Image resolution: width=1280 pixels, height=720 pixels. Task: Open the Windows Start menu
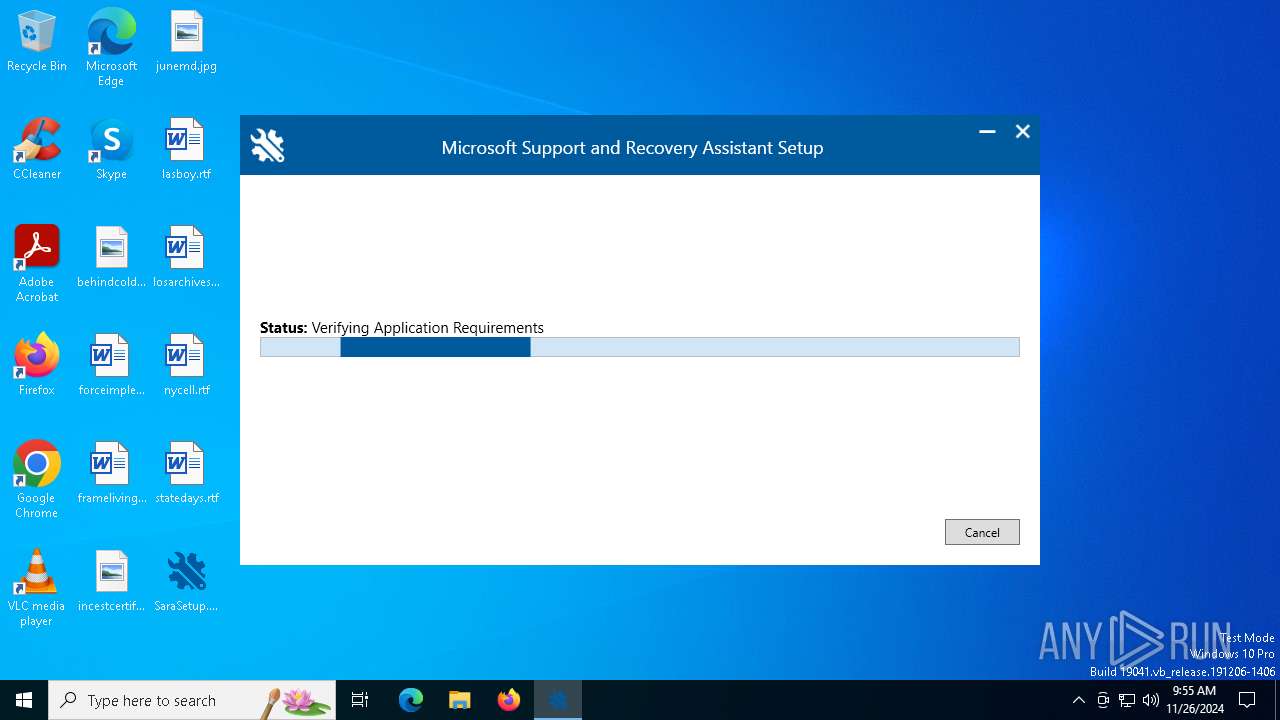point(24,700)
